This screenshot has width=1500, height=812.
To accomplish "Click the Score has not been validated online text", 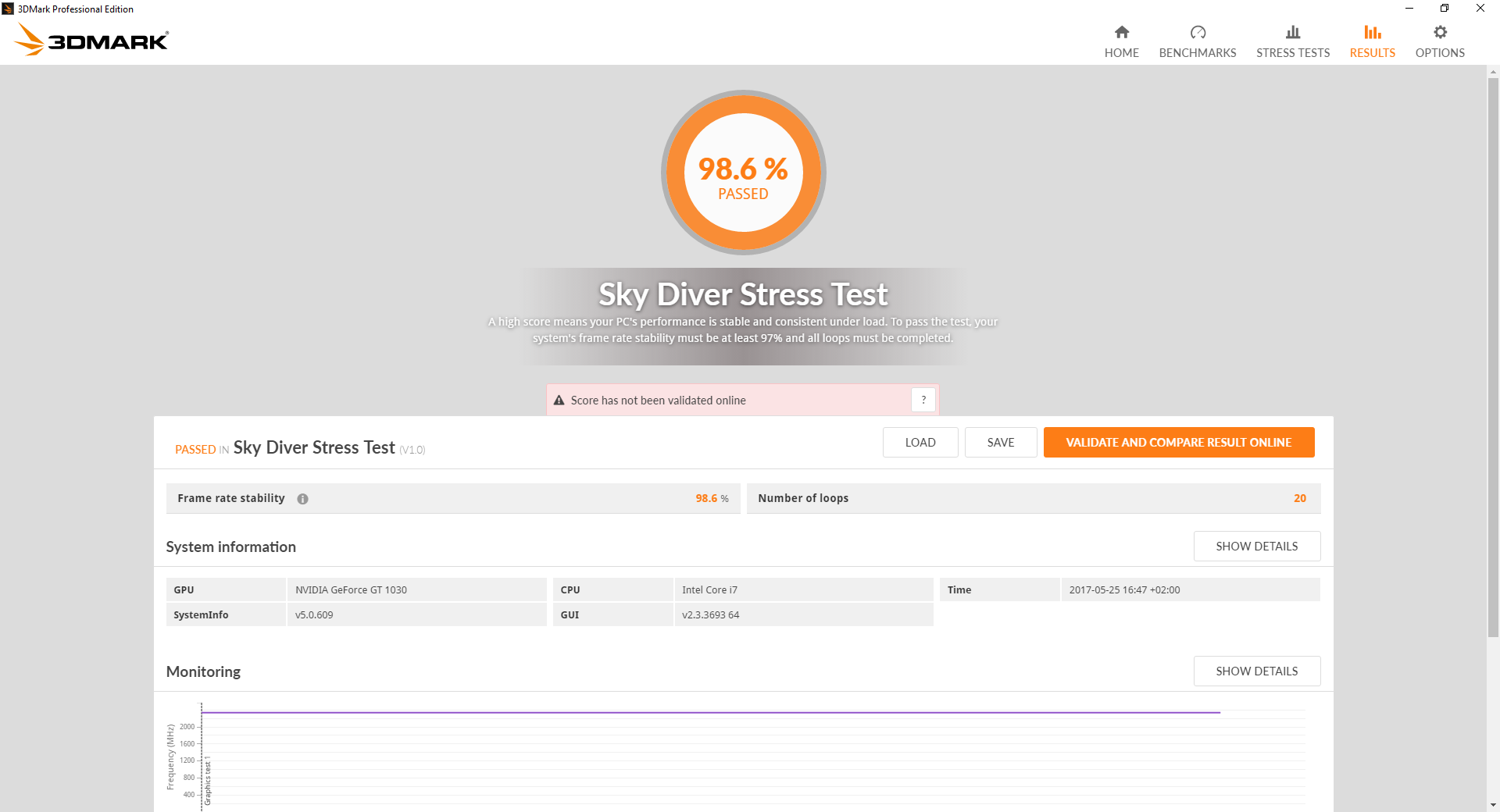I will (659, 401).
